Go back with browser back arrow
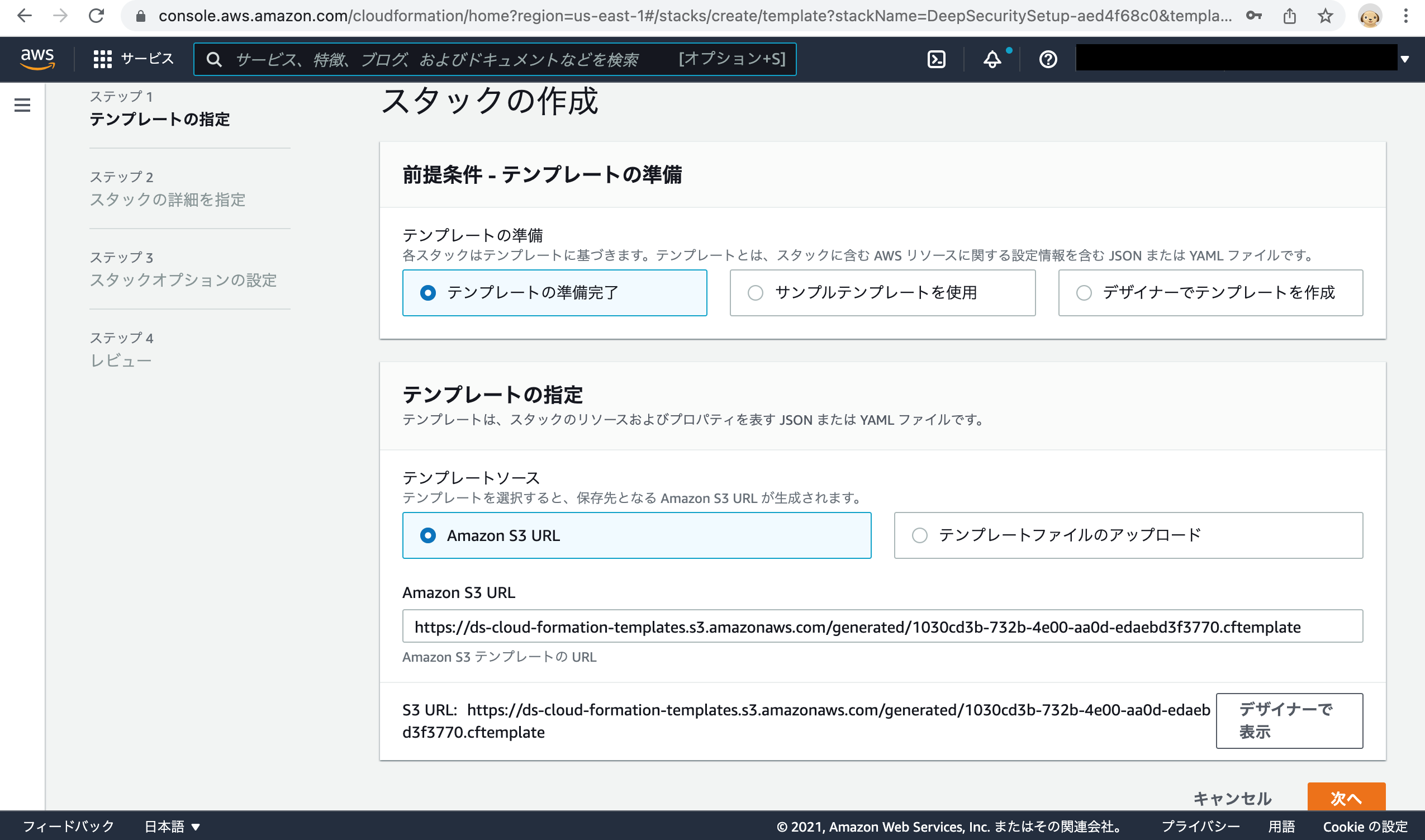The image size is (1425, 840). click(25, 16)
